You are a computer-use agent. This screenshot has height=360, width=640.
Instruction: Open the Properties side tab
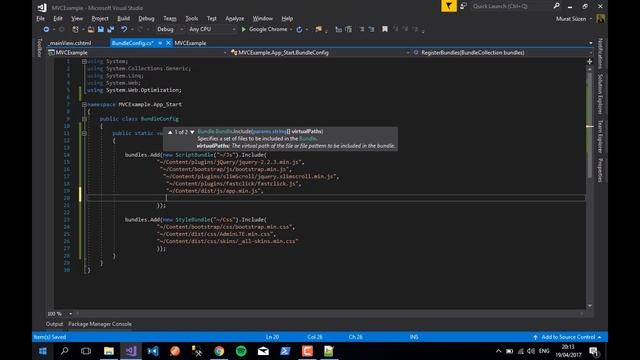[x=600, y=170]
